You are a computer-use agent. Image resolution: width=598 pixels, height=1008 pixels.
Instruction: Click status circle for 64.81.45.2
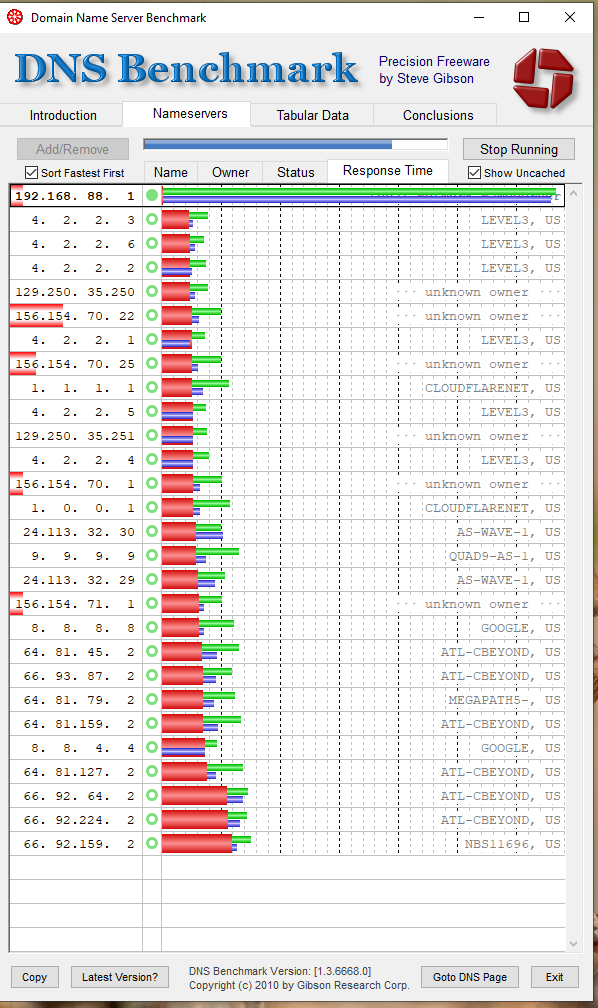point(152,652)
